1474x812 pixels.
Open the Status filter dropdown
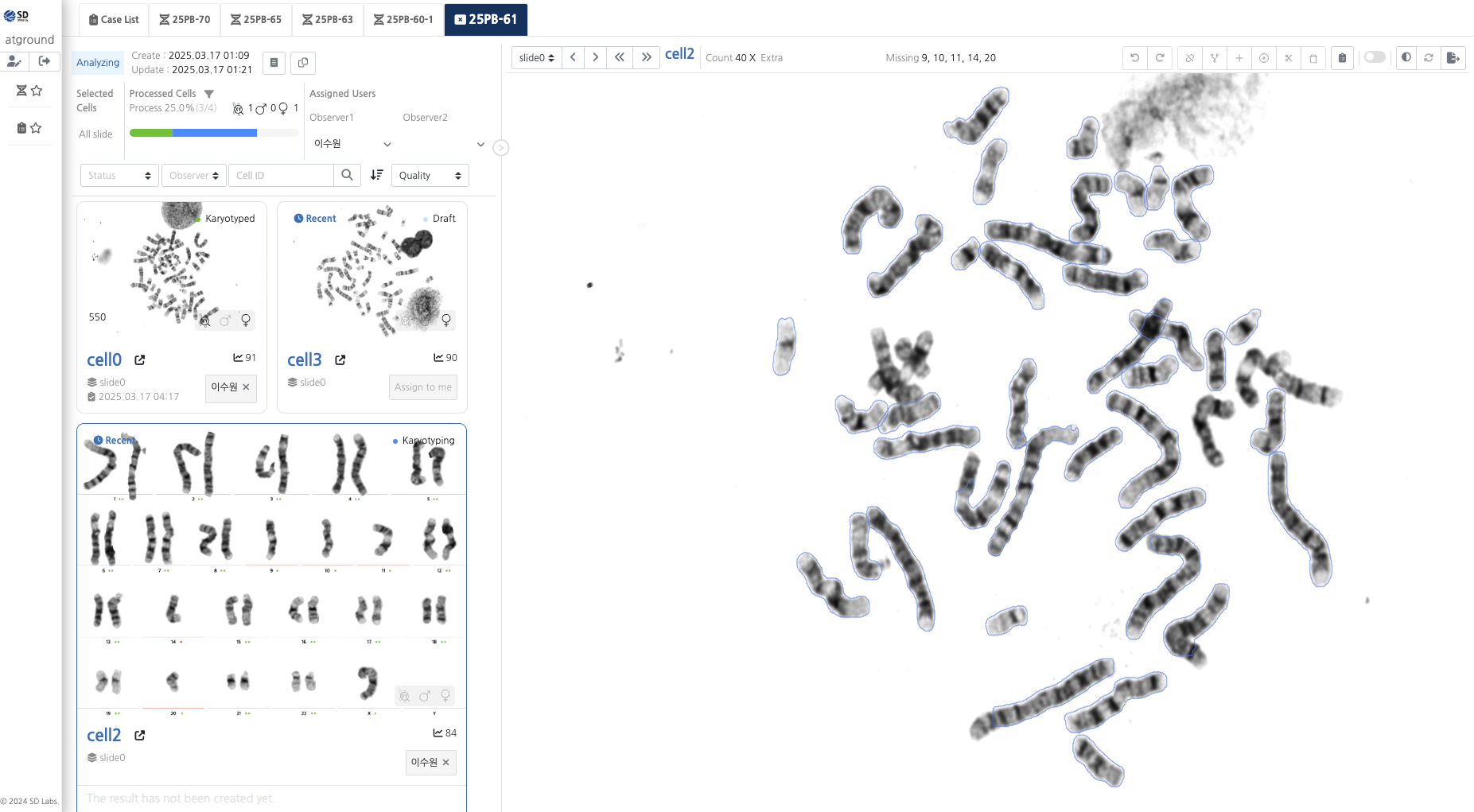pyautogui.click(x=119, y=176)
